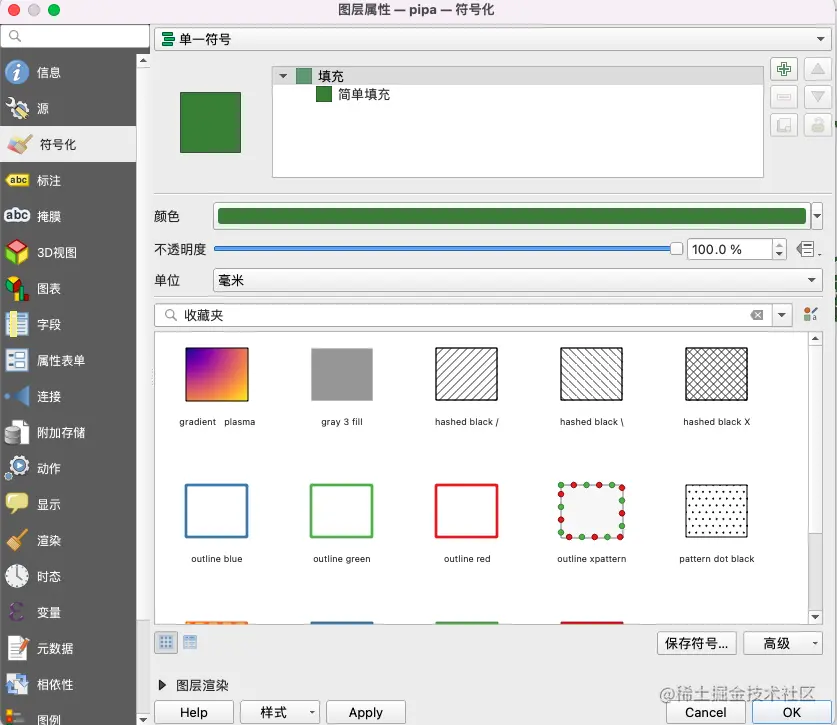
Task: Open the style manager icon
Action: 810,314
